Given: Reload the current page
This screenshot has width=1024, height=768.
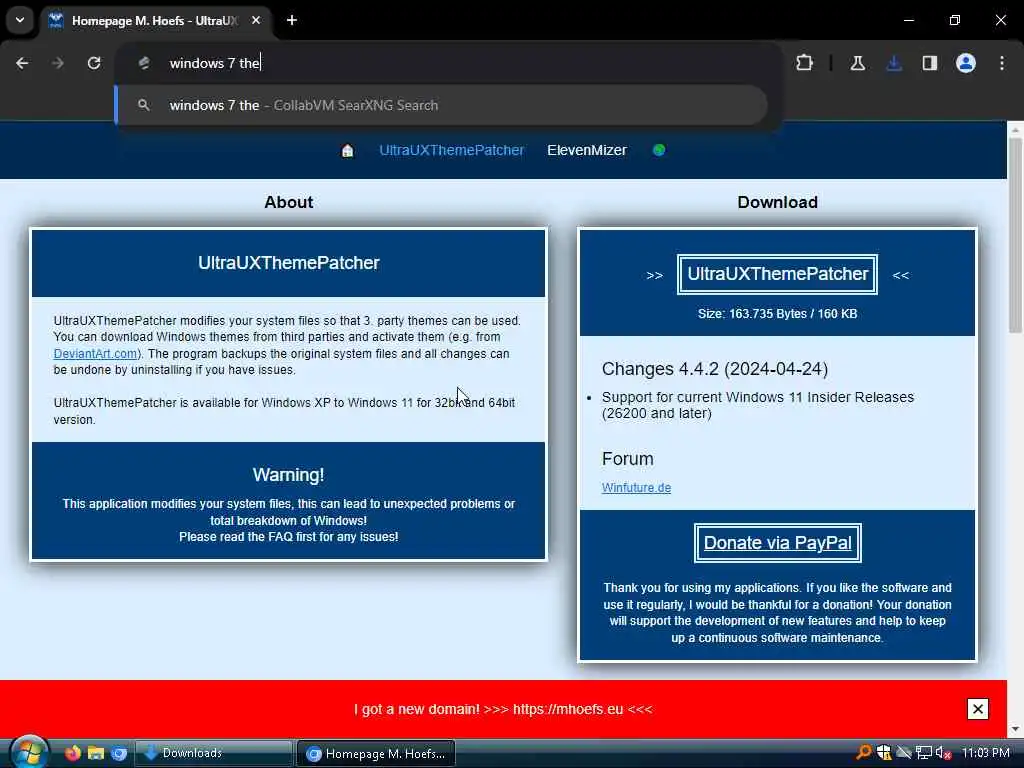Looking at the screenshot, I should (94, 63).
